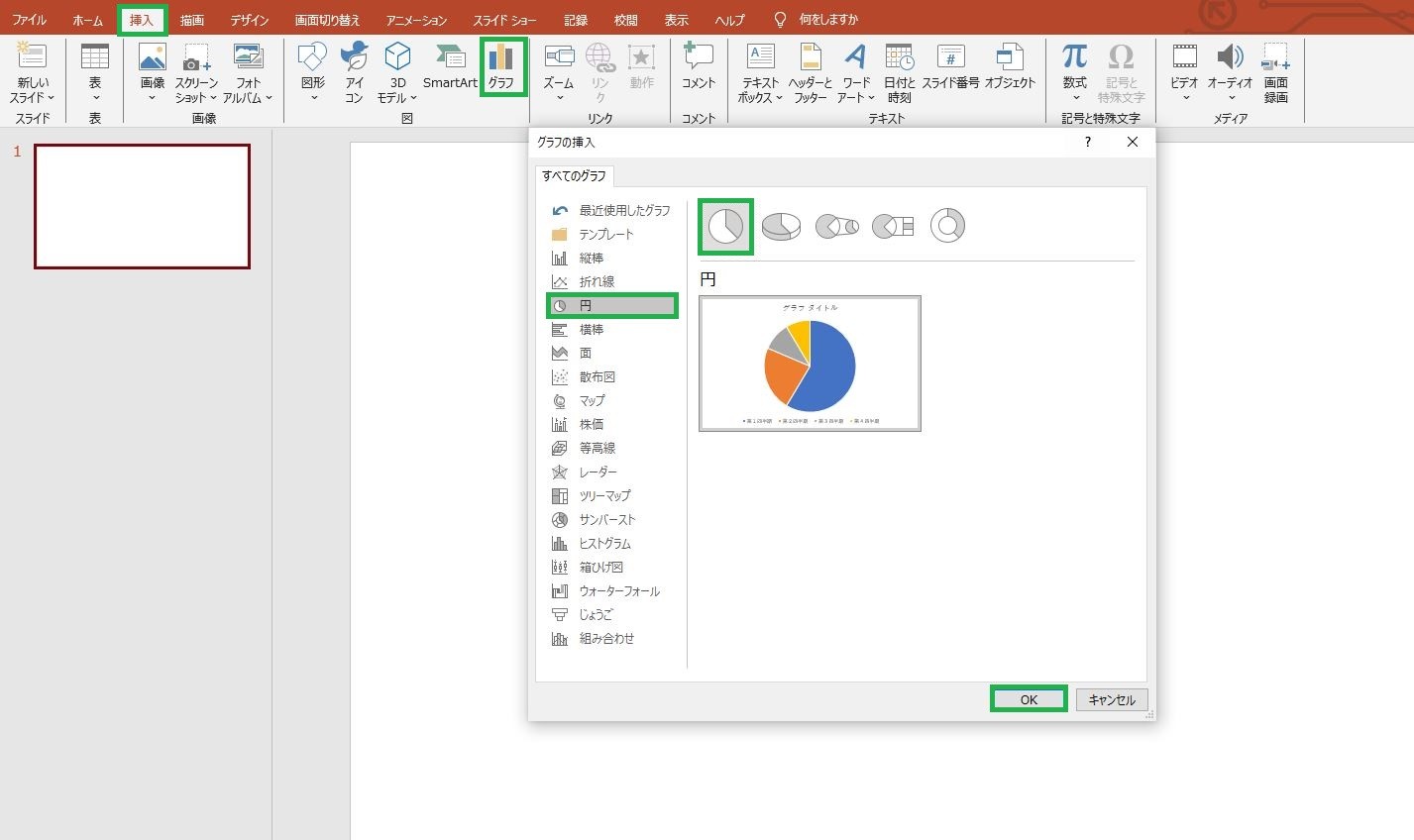This screenshot has width=1414, height=840.
Task: Select the Waterfall (ウォーターフォール) category
Action: (x=612, y=590)
